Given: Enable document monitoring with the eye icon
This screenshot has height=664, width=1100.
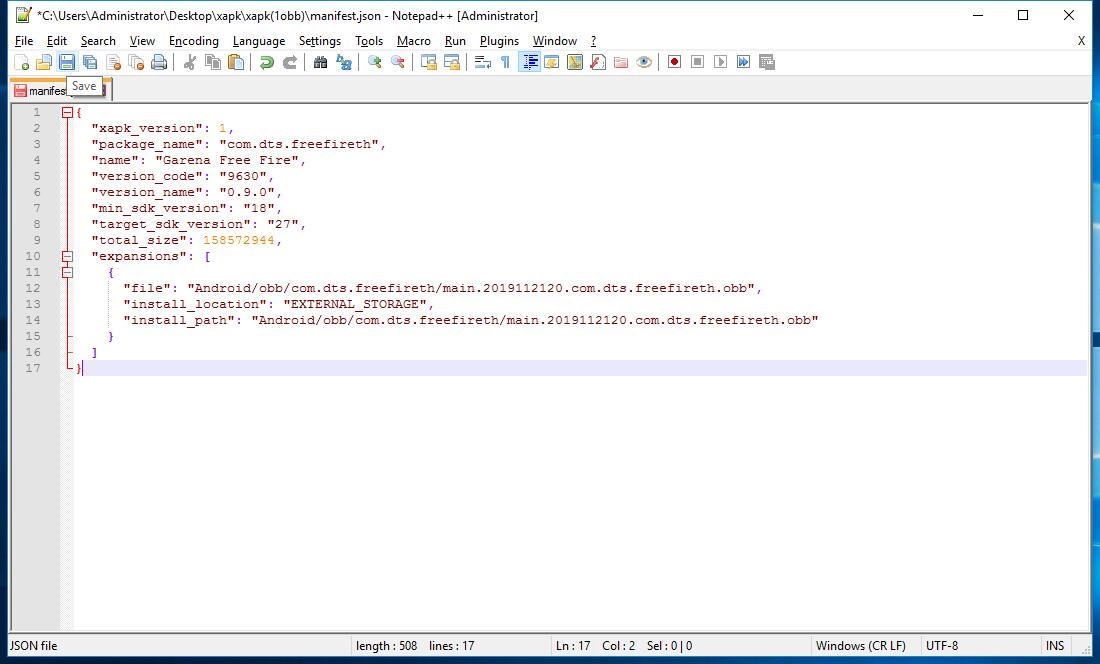Looking at the screenshot, I should point(645,61).
